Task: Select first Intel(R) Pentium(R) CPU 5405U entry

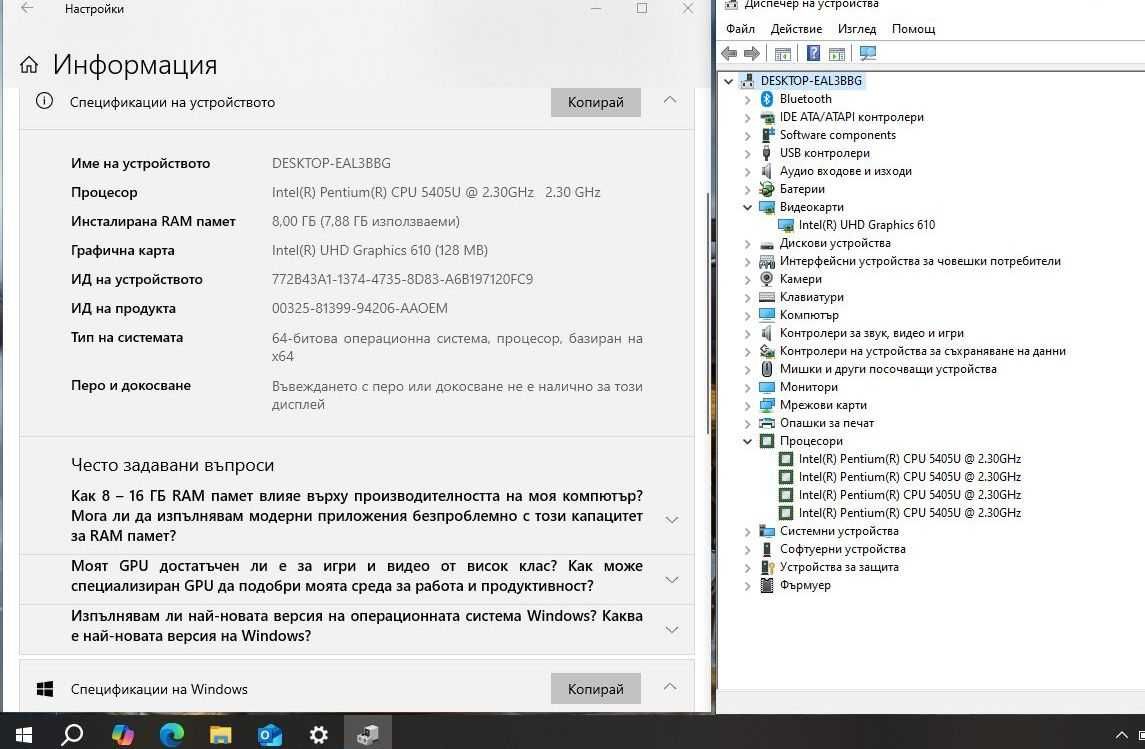Action: tap(909, 458)
